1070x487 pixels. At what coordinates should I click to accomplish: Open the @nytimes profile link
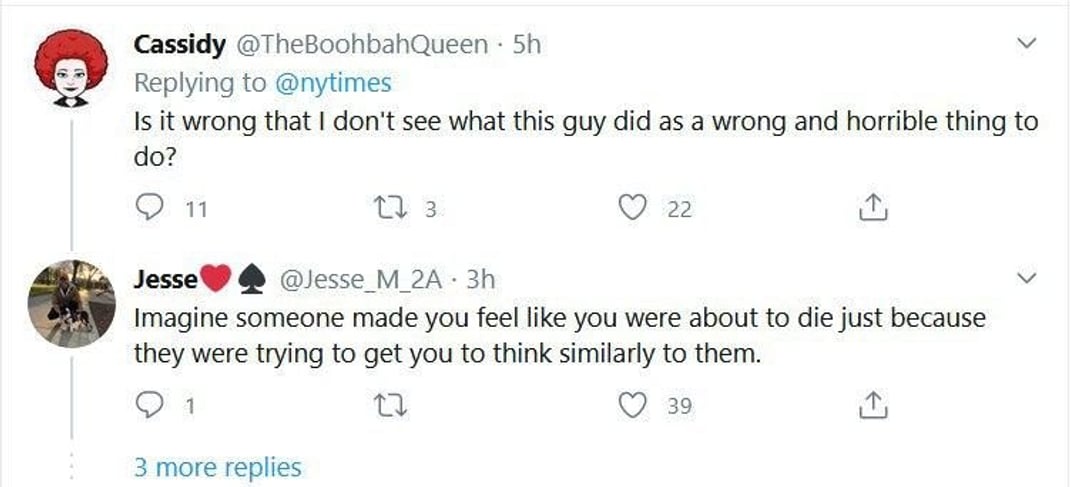pyautogui.click(x=332, y=83)
